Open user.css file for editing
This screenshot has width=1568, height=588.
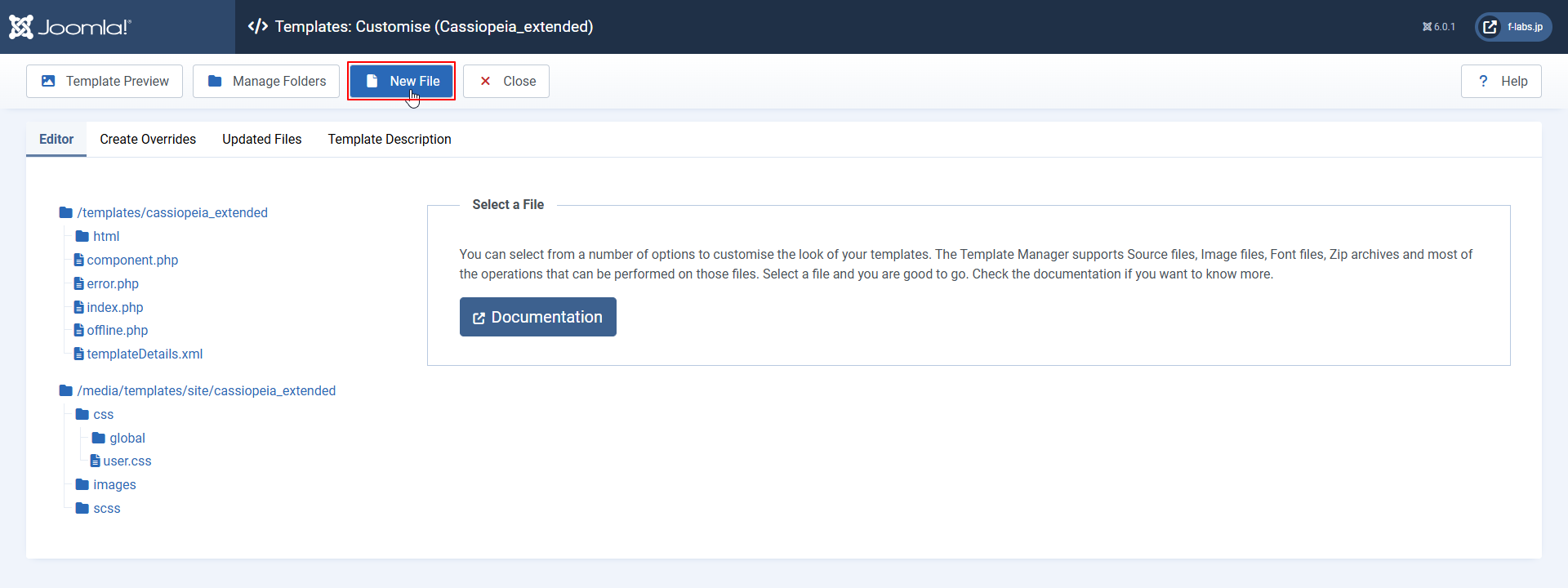click(127, 461)
